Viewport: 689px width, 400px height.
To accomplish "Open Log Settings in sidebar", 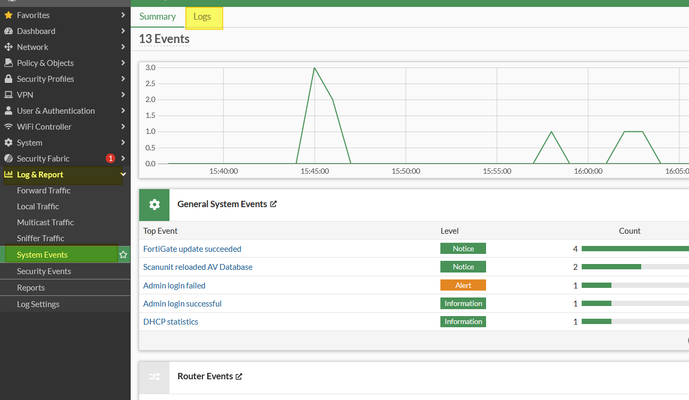I will [x=38, y=304].
